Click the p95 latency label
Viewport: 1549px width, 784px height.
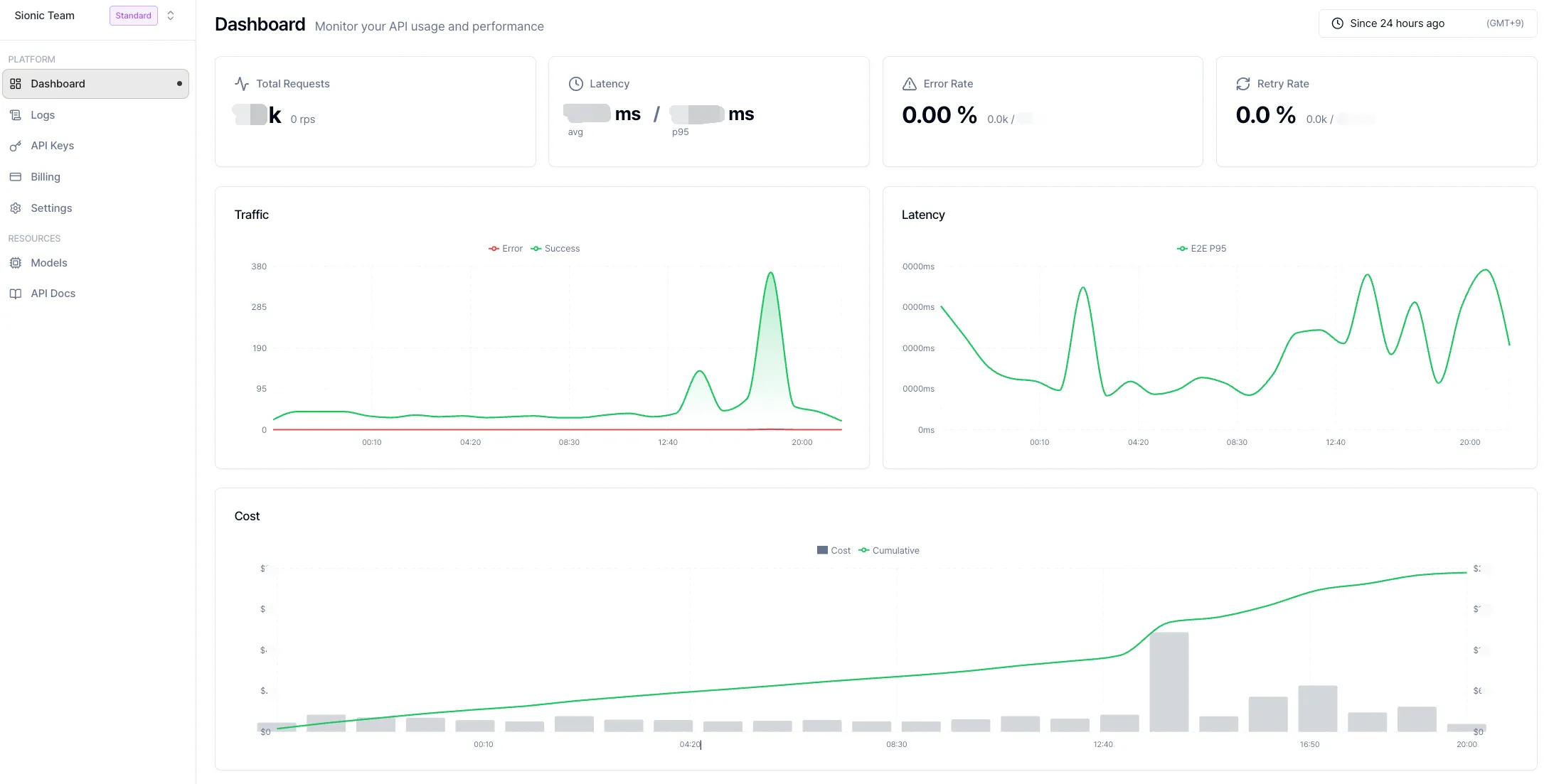click(x=681, y=132)
